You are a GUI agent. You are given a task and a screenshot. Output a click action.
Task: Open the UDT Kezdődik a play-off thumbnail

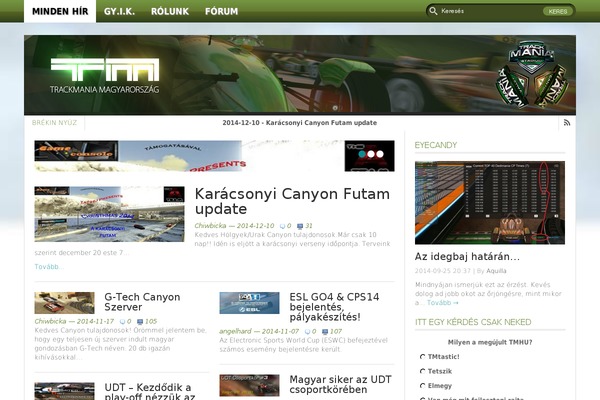(x=64, y=391)
